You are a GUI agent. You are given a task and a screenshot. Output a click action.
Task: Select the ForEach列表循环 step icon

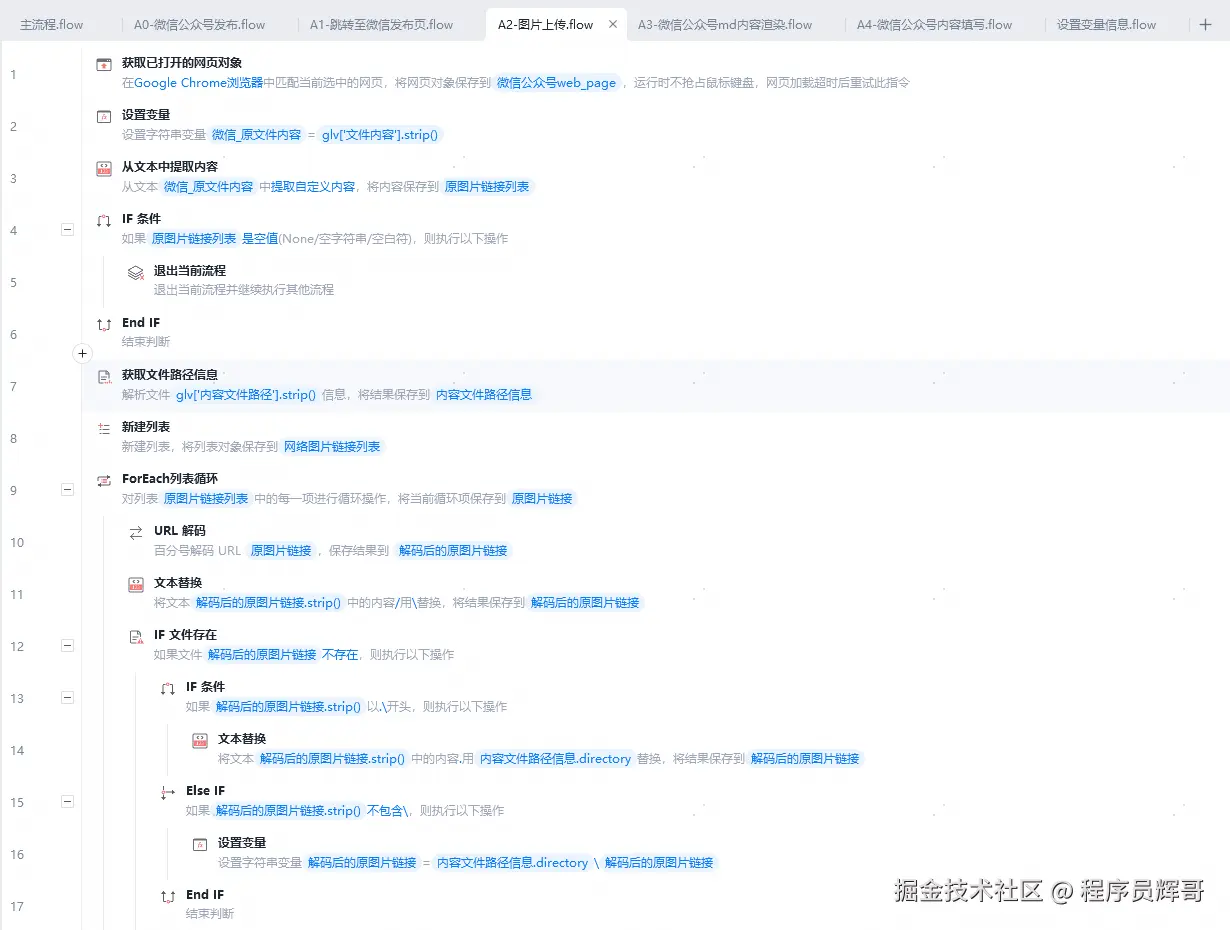(x=104, y=478)
